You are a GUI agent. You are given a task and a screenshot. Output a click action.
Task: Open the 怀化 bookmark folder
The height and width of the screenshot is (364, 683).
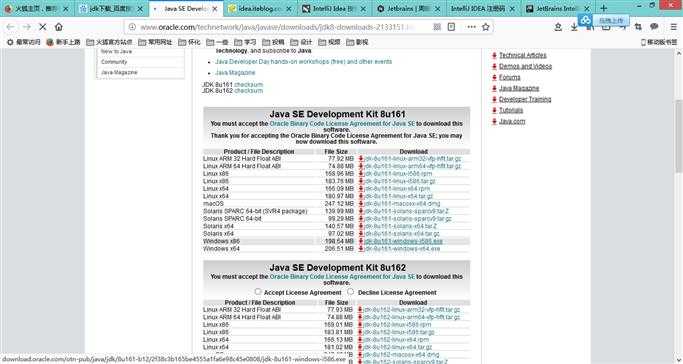189,42
